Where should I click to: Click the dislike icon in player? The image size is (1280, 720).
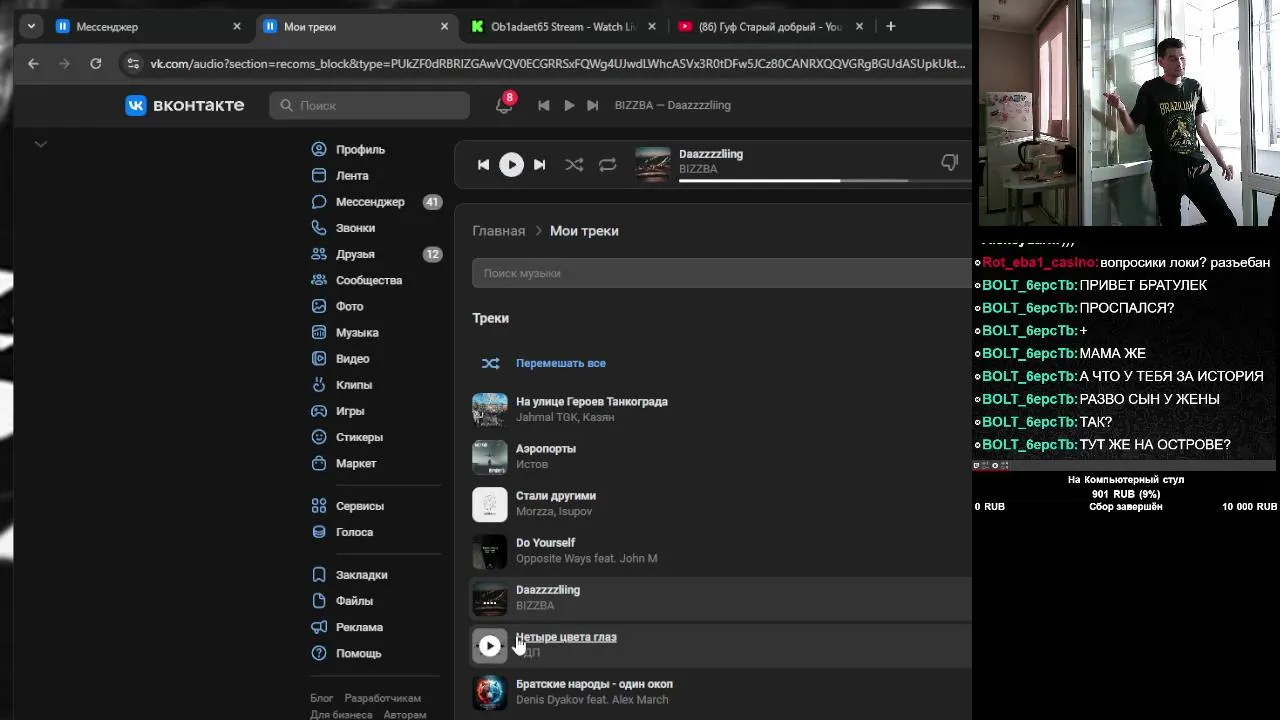point(949,163)
